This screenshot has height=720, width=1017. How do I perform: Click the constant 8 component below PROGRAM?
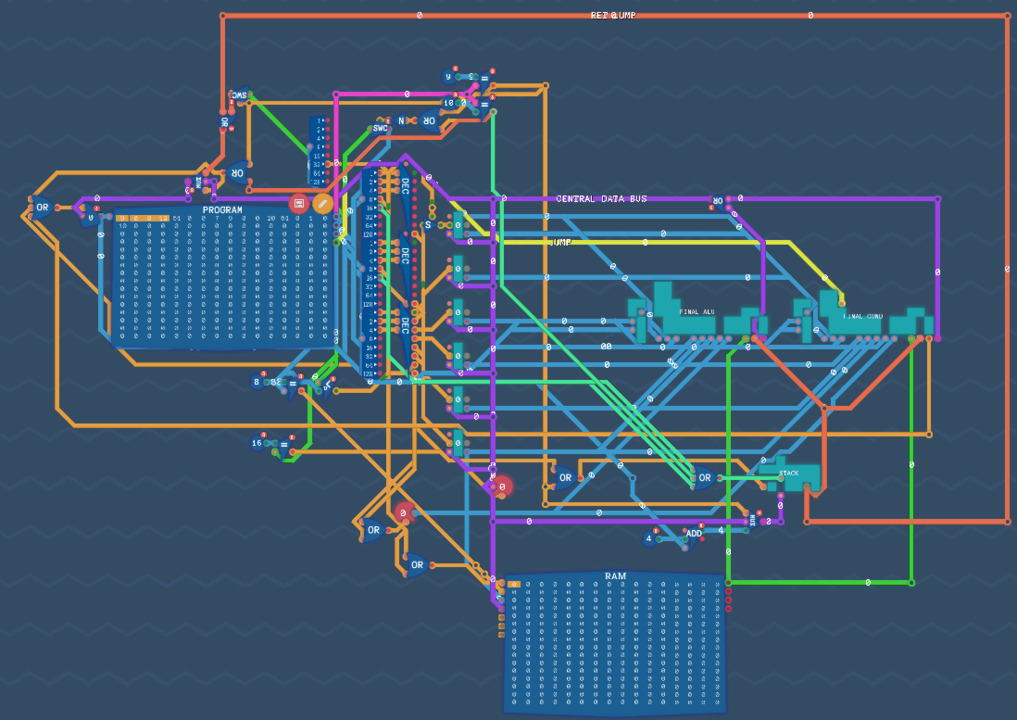coord(257,382)
